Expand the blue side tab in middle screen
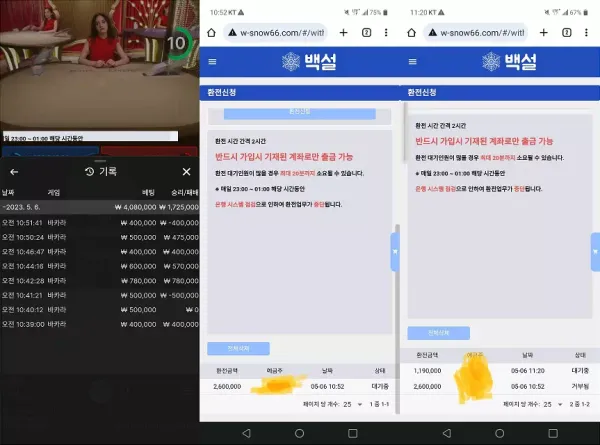 click(x=395, y=252)
